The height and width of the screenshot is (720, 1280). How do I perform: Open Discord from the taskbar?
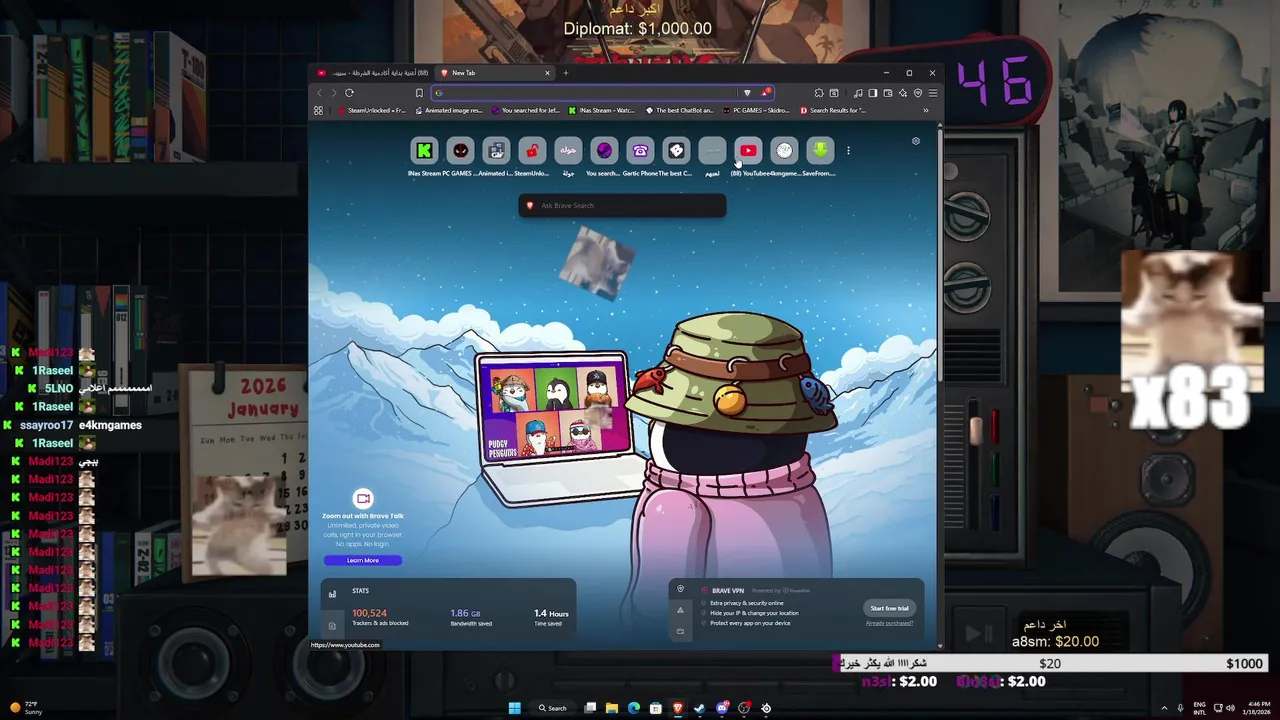(721, 708)
